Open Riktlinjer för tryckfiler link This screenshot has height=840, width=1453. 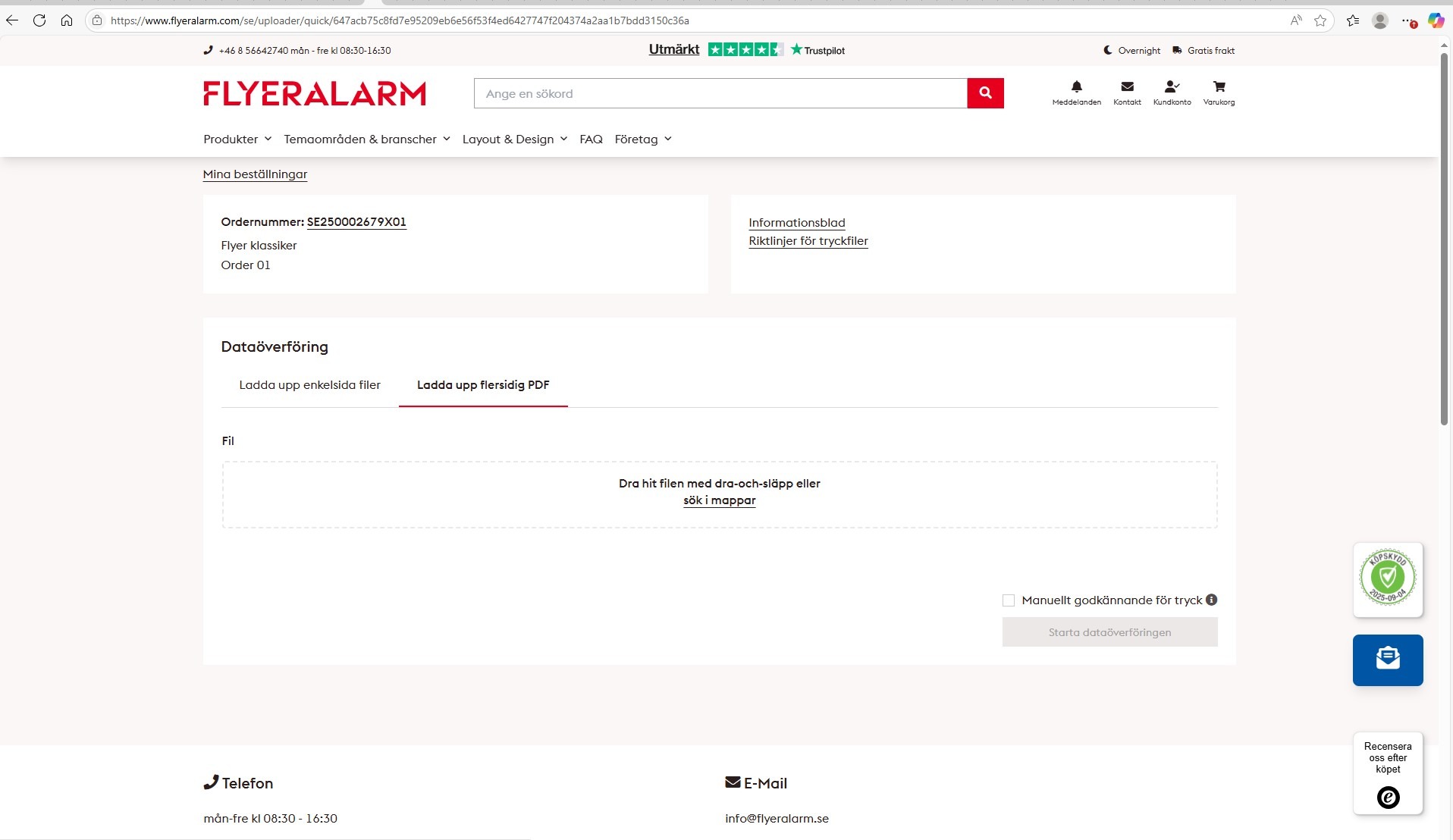click(808, 241)
